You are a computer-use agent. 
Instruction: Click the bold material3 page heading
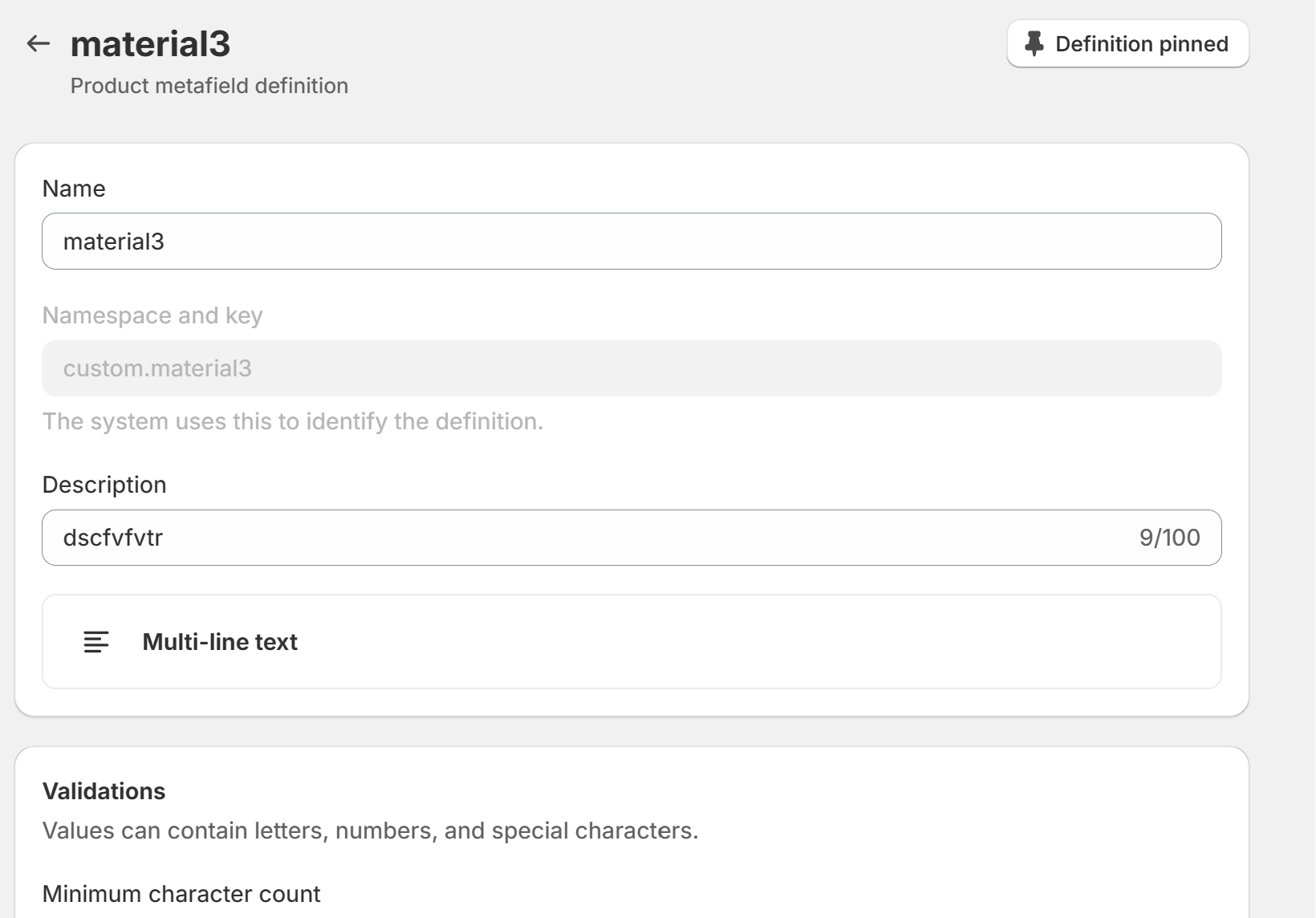(x=150, y=43)
